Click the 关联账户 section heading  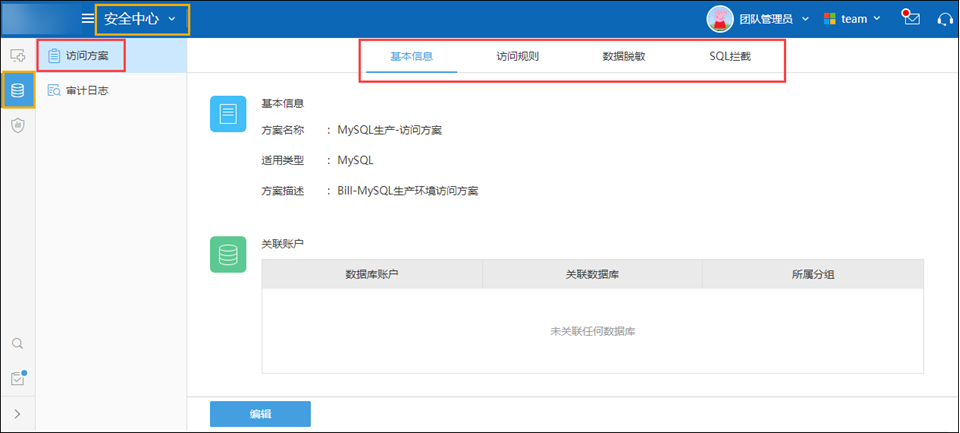pyautogui.click(x=283, y=243)
